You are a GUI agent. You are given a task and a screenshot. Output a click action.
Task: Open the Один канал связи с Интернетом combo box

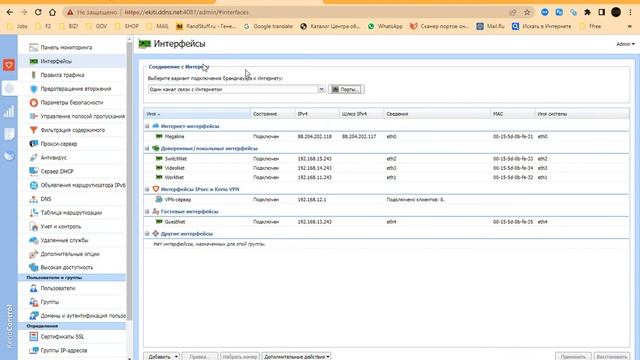pyautogui.click(x=236, y=89)
